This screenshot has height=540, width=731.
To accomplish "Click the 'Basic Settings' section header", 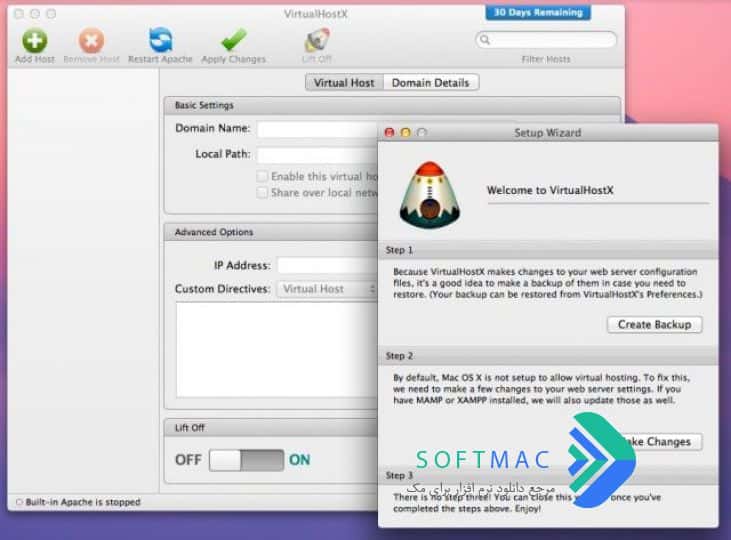I will pyautogui.click(x=204, y=105).
